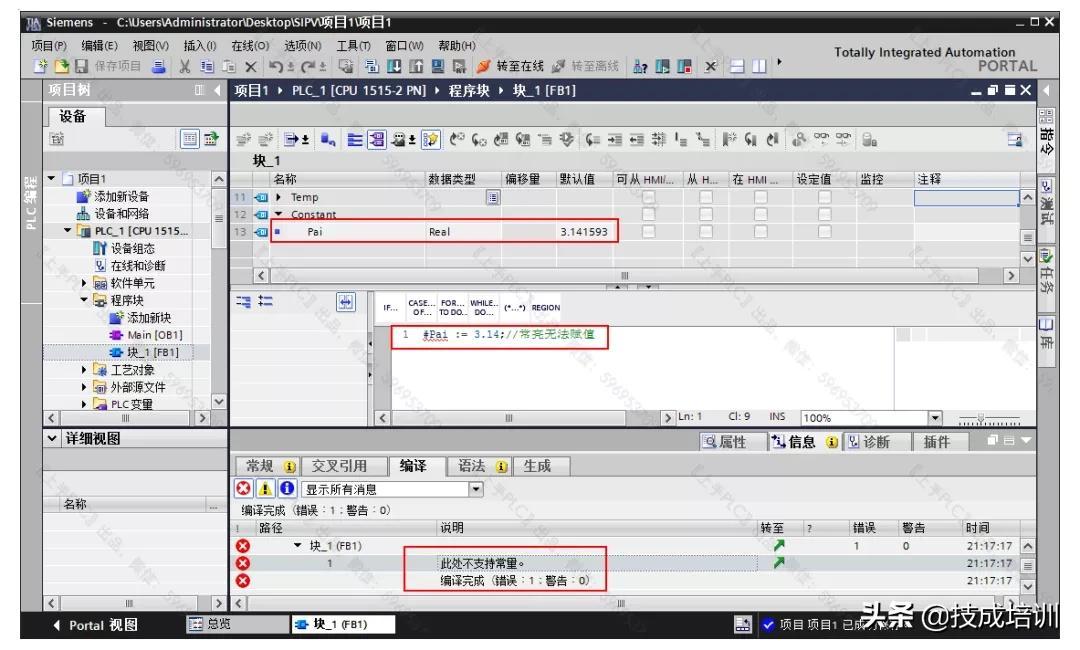The image size is (1080, 650).
Task: Click the Redo arrow icon
Action: [308, 66]
